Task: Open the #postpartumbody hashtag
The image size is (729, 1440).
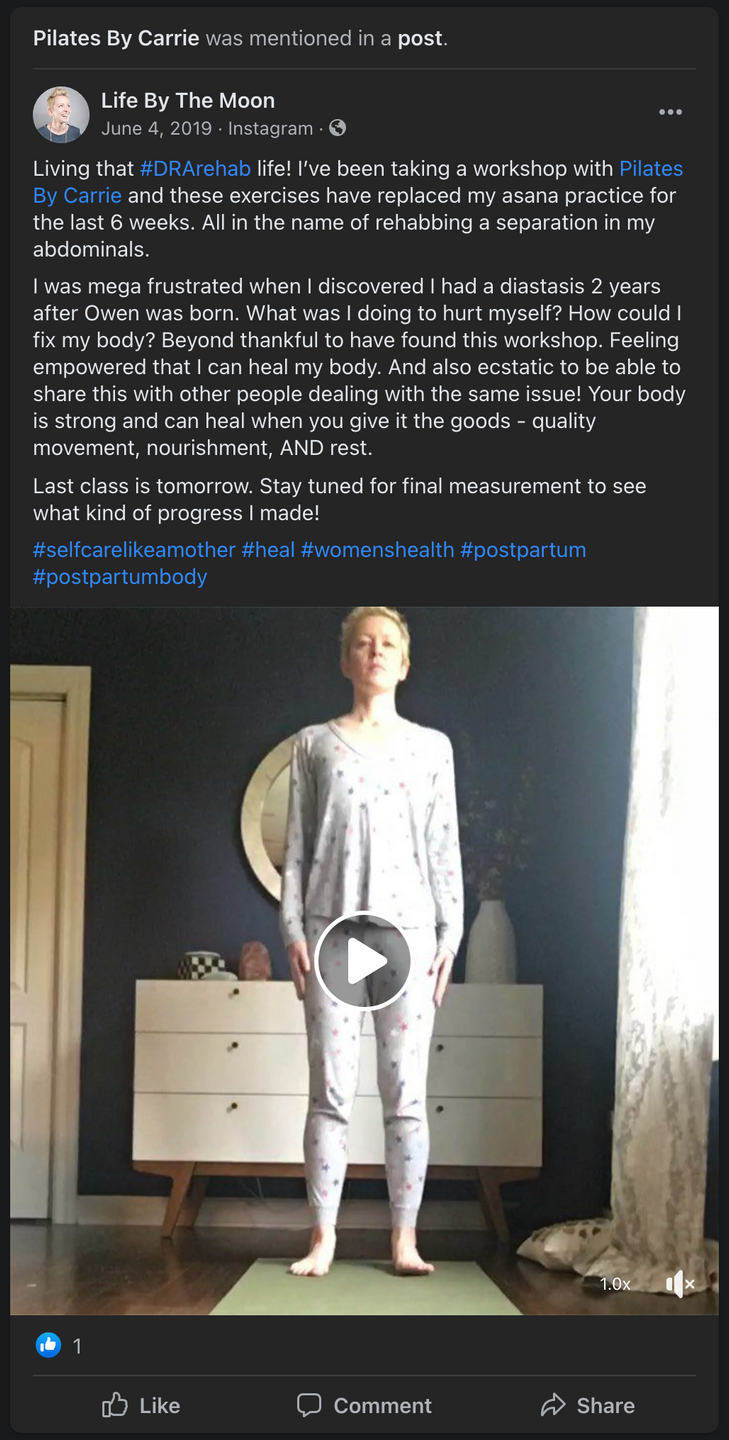Action: [120, 577]
